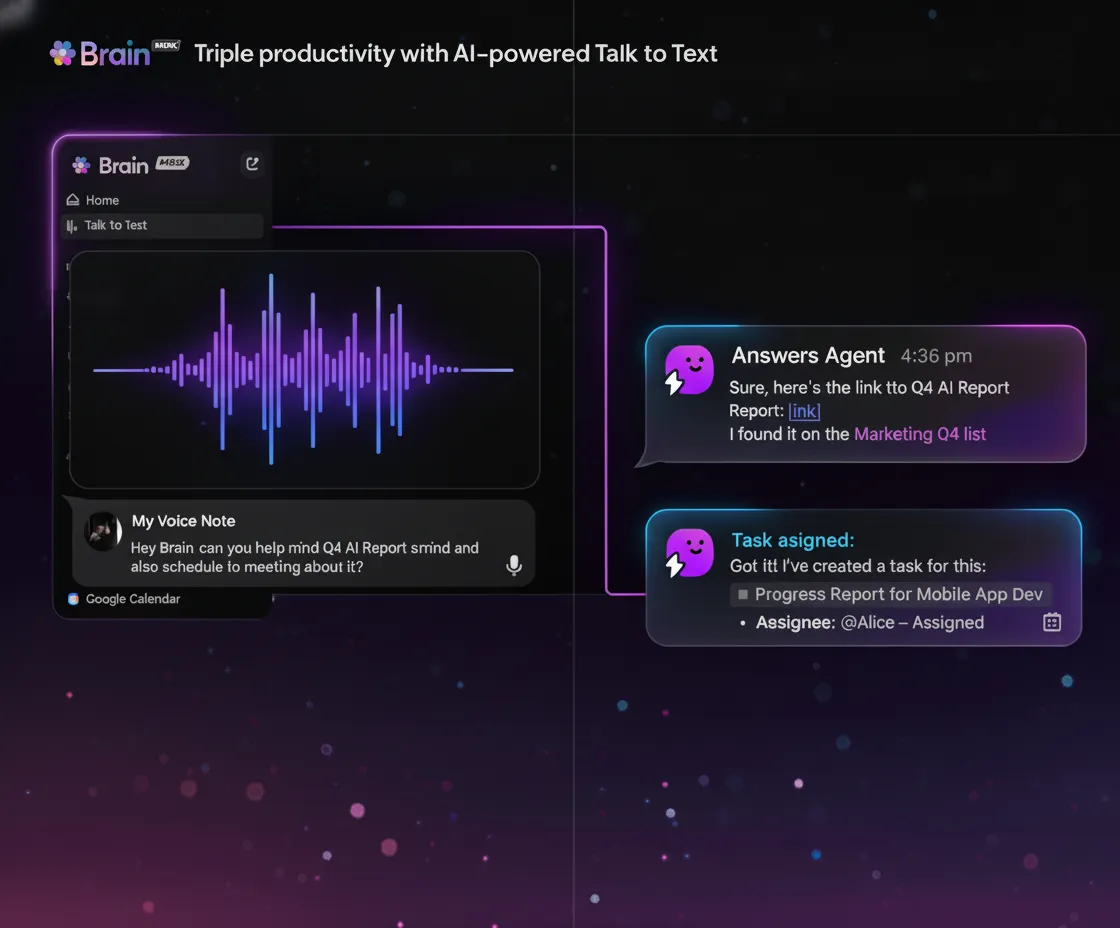Click the Google Calendar icon
The width and height of the screenshot is (1120, 928).
click(x=73, y=599)
